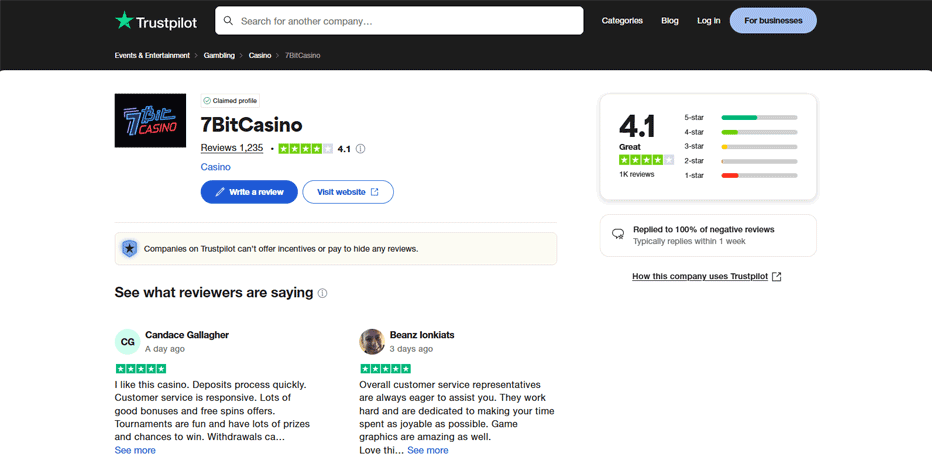Click the Trustpilot star logo

pyautogui.click(x=124, y=20)
